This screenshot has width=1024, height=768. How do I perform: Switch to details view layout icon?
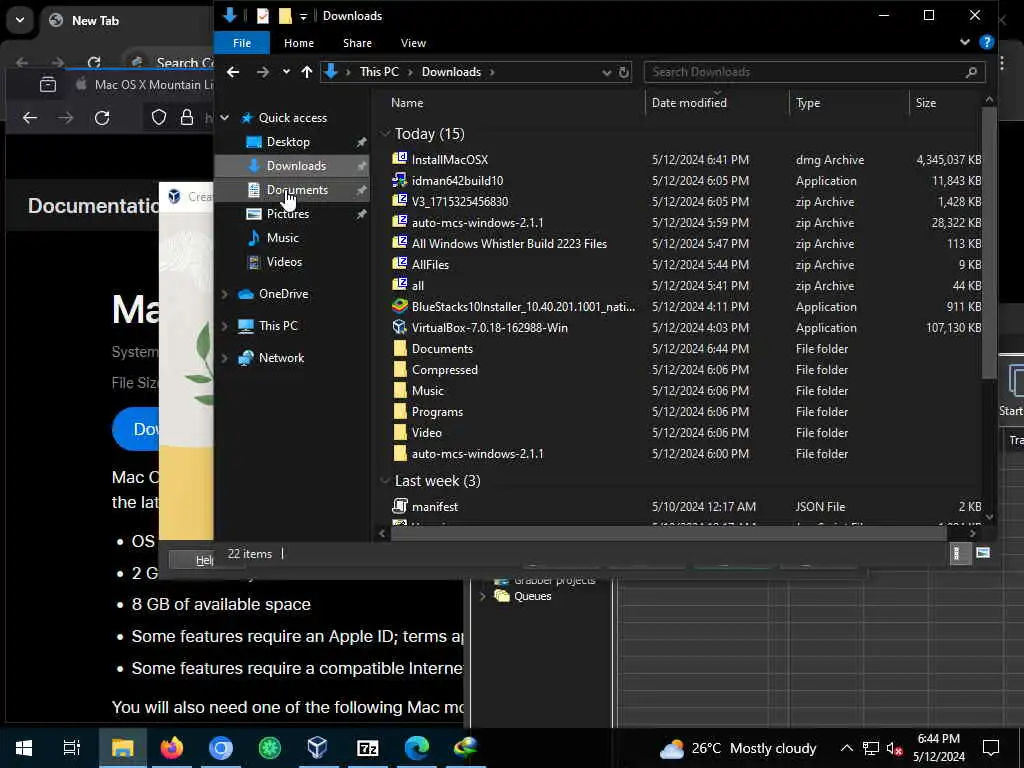click(x=957, y=554)
